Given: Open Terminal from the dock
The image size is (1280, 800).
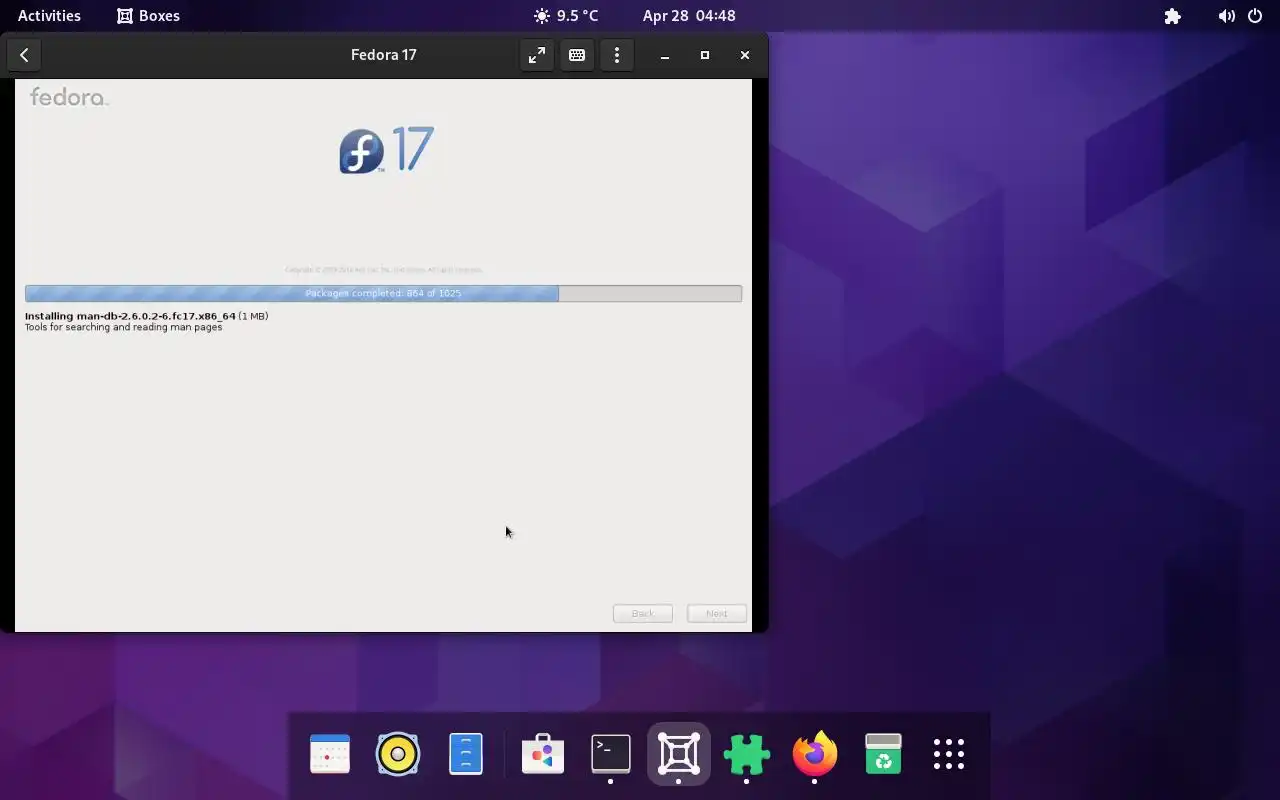Looking at the screenshot, I should (611, 754).
